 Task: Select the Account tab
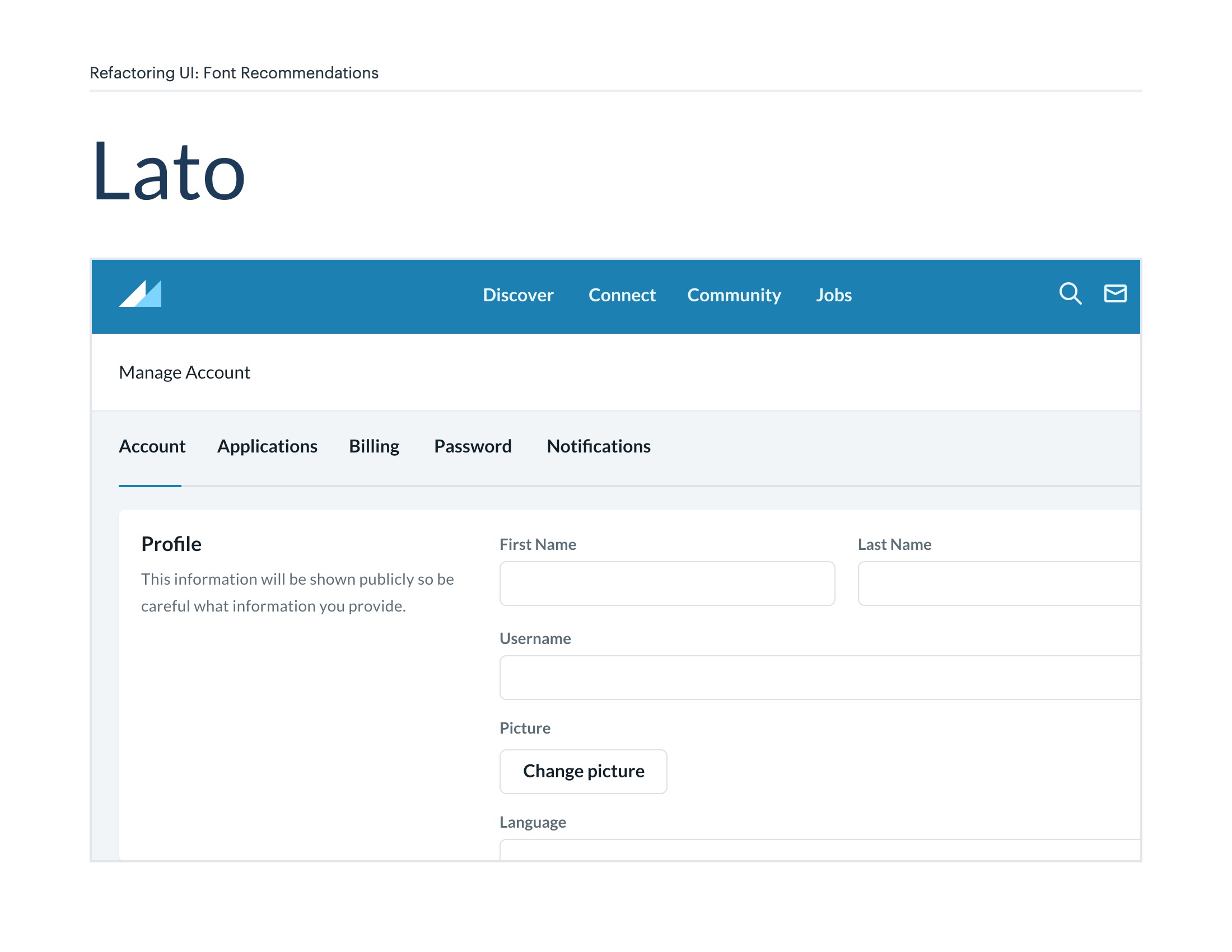click(x=152, y=446)
